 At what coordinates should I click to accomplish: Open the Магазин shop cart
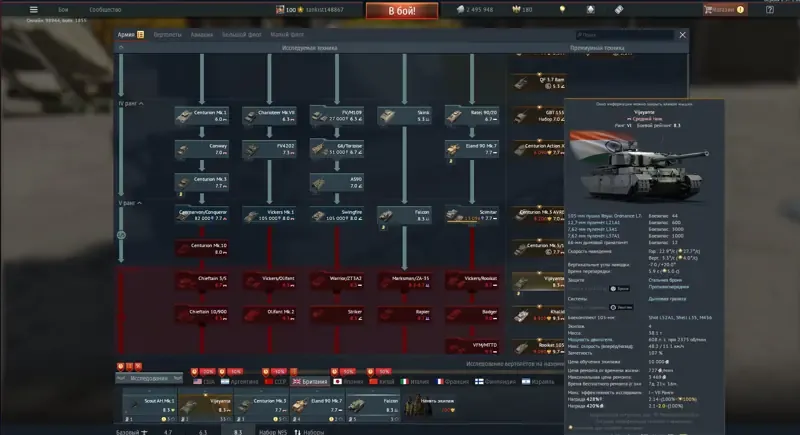(x=724, y=10)
